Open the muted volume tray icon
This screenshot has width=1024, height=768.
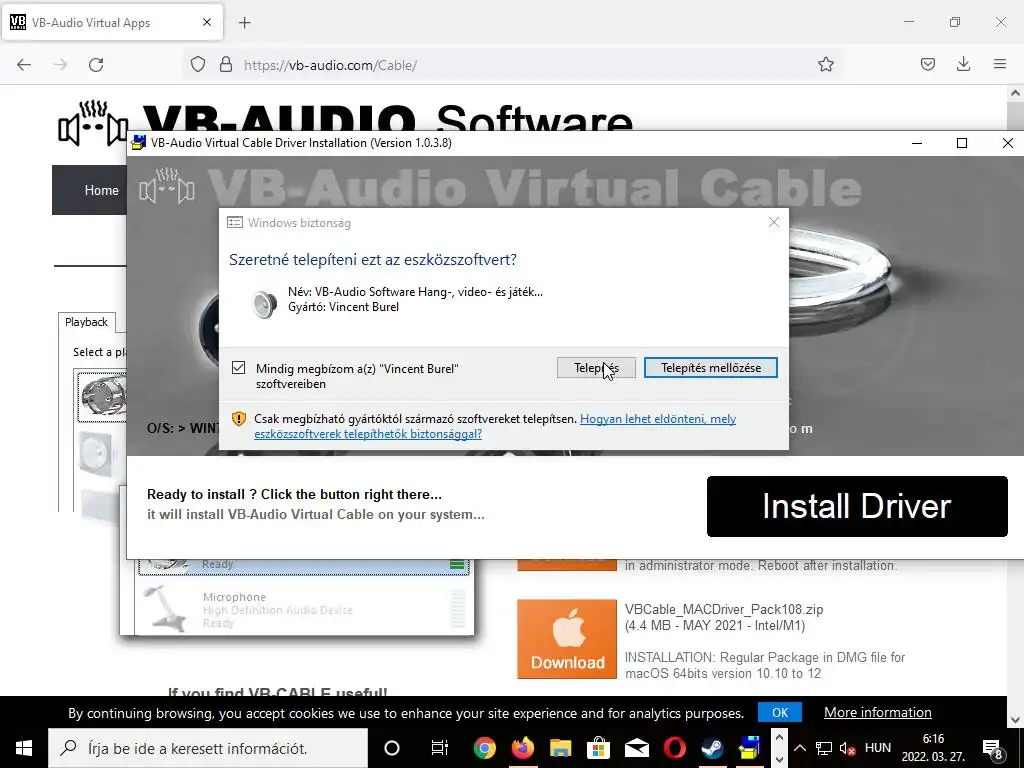[847, 748]
